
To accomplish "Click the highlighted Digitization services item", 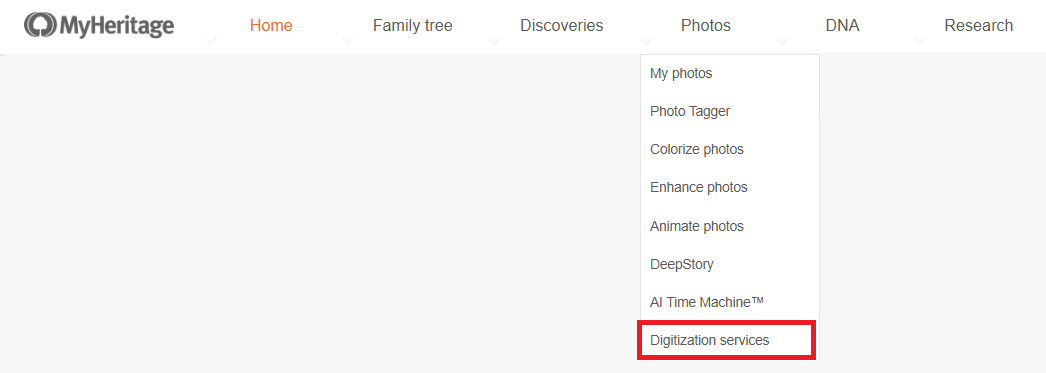I will click(x=726, y=340).
